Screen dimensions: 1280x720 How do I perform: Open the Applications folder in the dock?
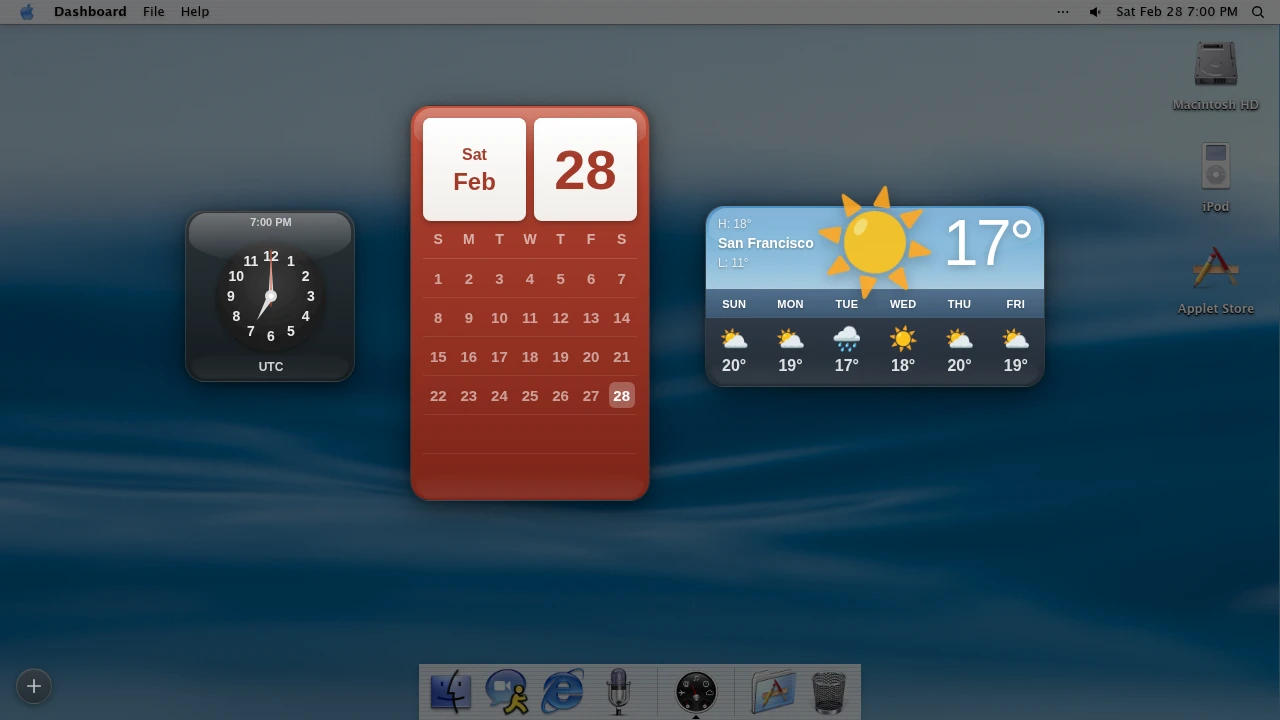(773, 691)
